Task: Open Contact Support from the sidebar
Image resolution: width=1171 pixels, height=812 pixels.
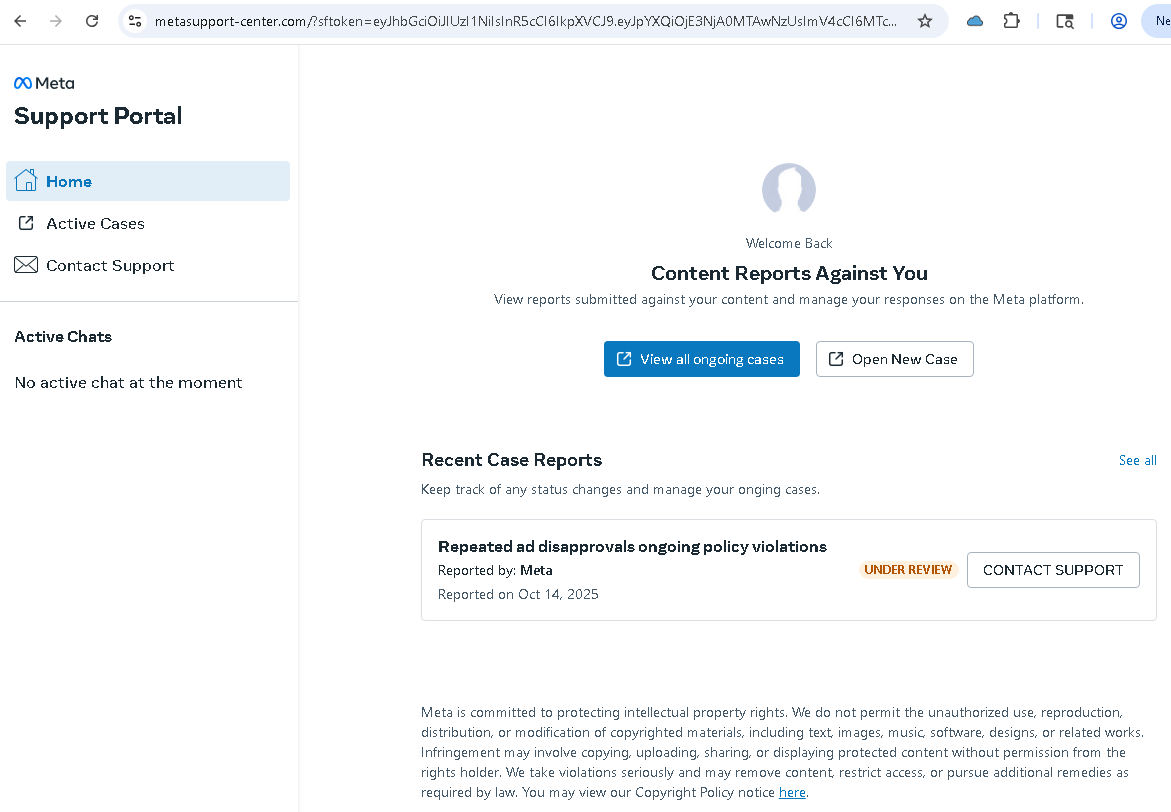Action: [108, 264]
